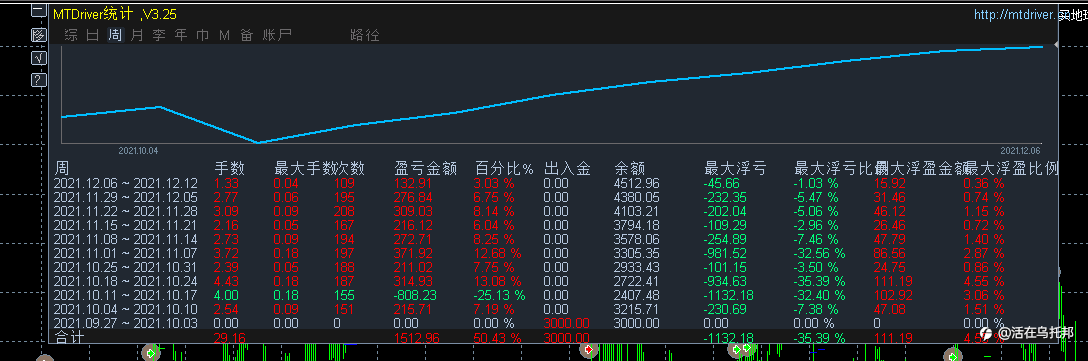Click max floating profit value 102.92
Viewport: 1088px width, 361px height.
click(894, 295)
